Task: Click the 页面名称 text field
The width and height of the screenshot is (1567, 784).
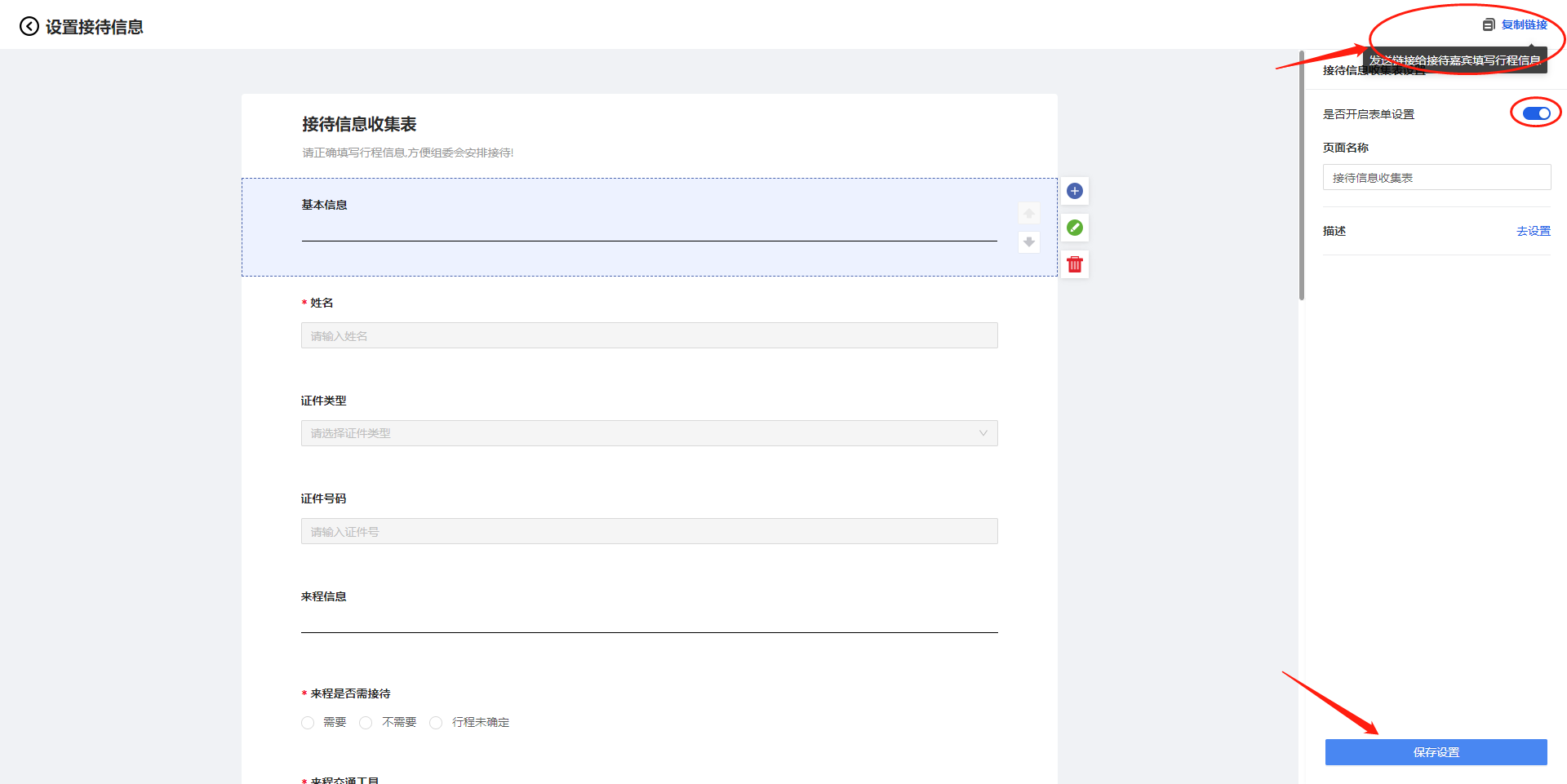Action: (1436, 178)
